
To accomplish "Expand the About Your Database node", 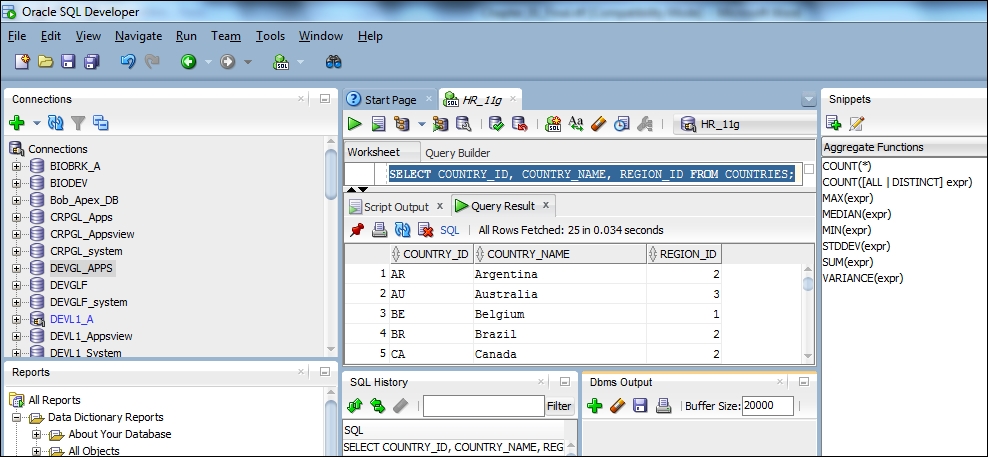I will click(x=37, y=434).
